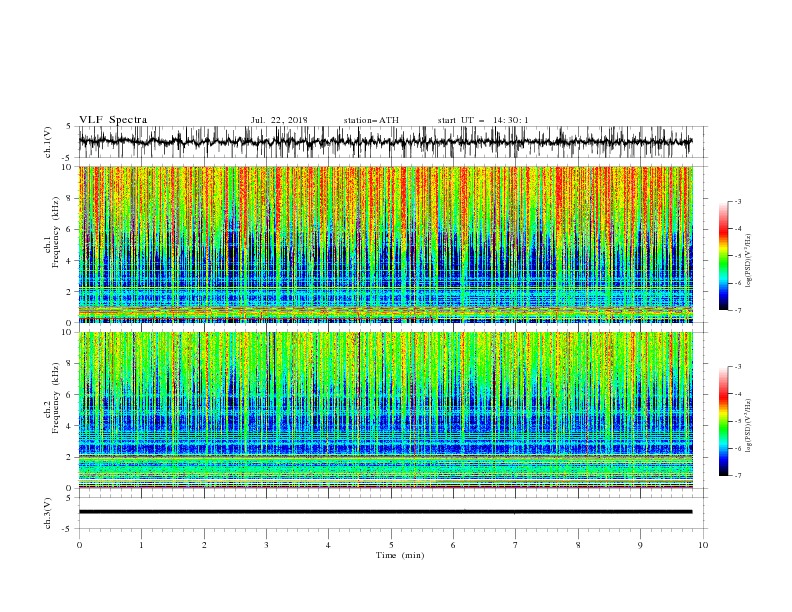Viewport: 792px width, 612px height.
Task: Click inside the ch.1 spectrogram panel
Action: (385, 244)
